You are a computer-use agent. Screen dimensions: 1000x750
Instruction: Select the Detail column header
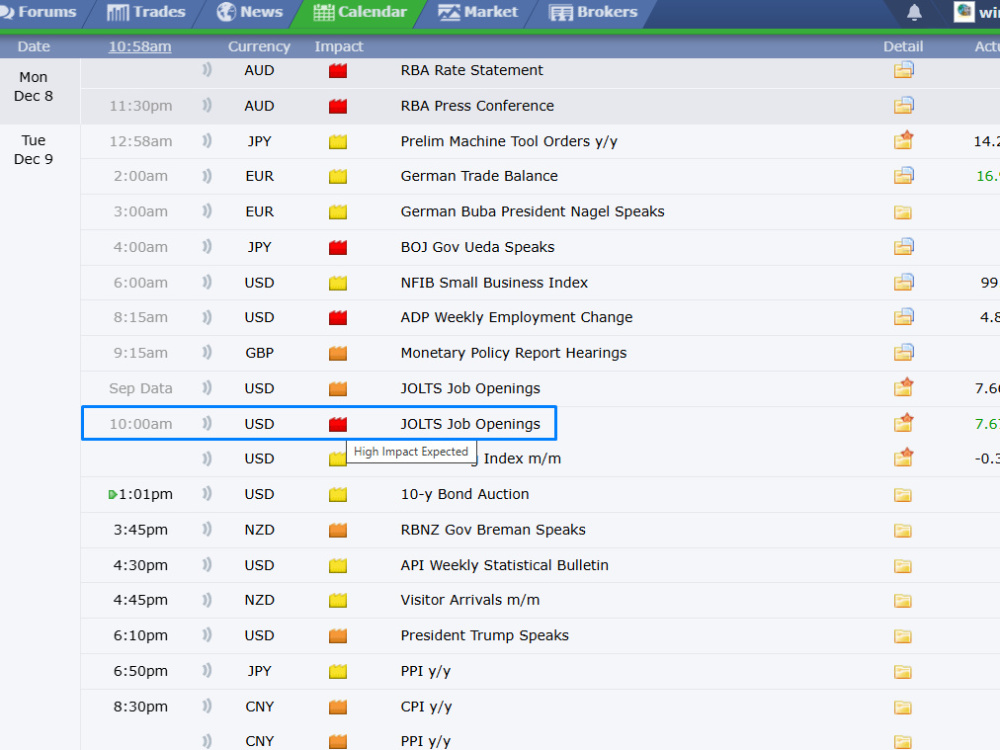903,47
